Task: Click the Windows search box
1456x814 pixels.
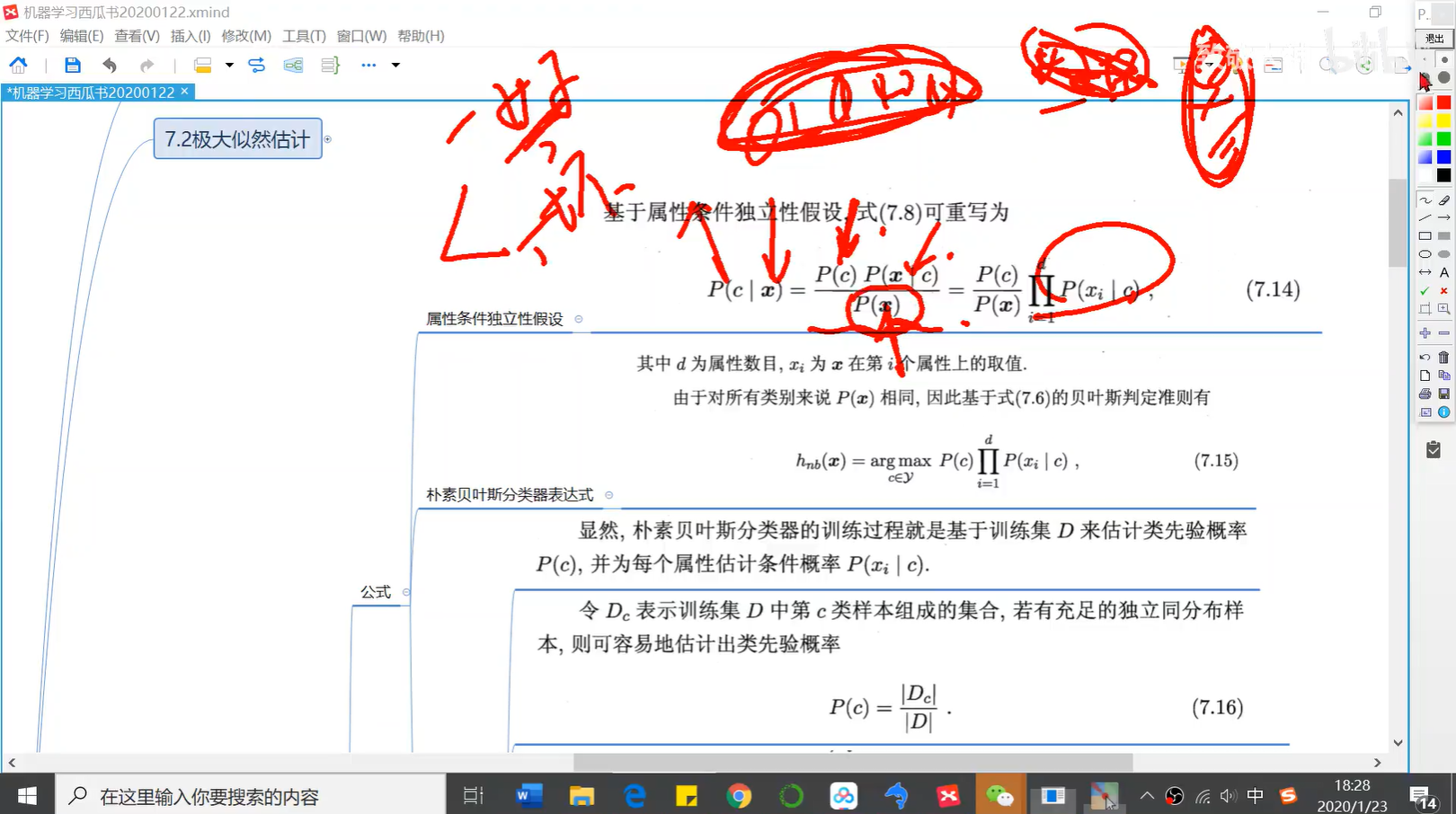Action: click(x=252, y=795)
